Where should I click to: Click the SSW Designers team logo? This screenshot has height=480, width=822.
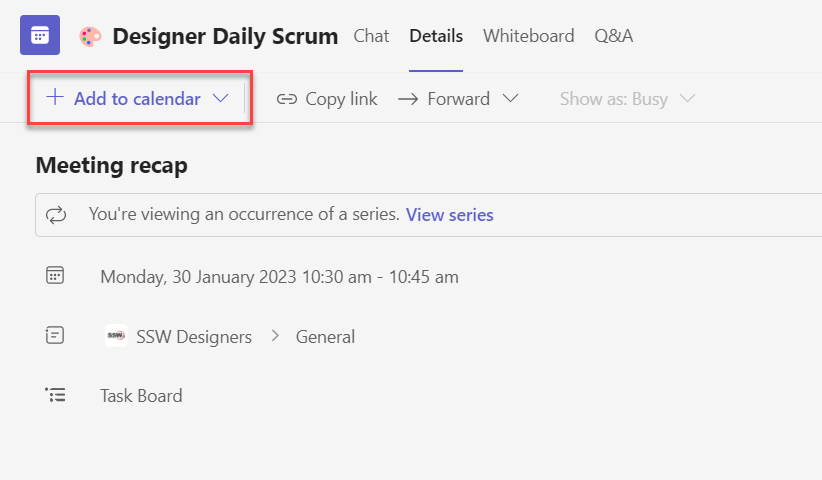coord(116,337)
